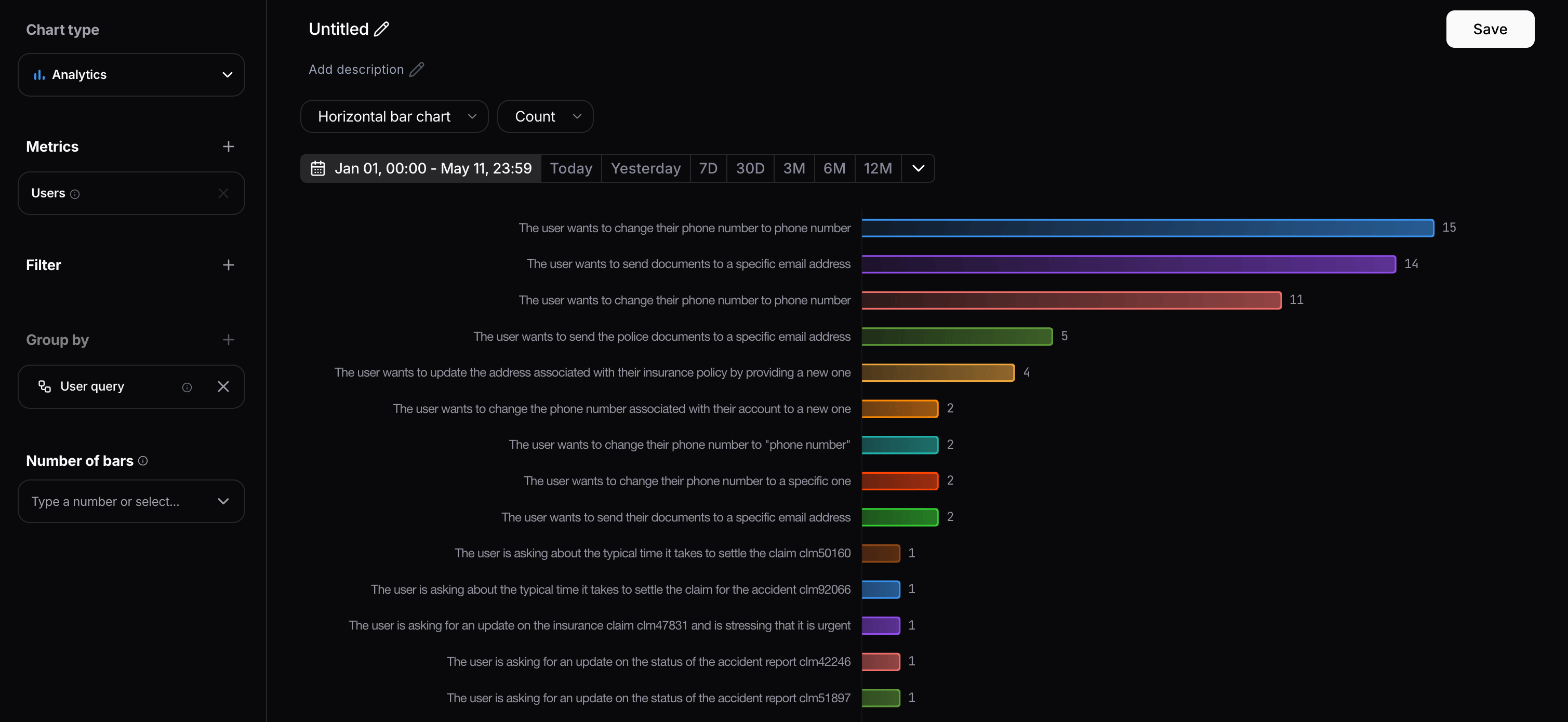Click the blue bar with value 15
This screenshot has height=722, width=1568.
click(x=1148, y=228)
